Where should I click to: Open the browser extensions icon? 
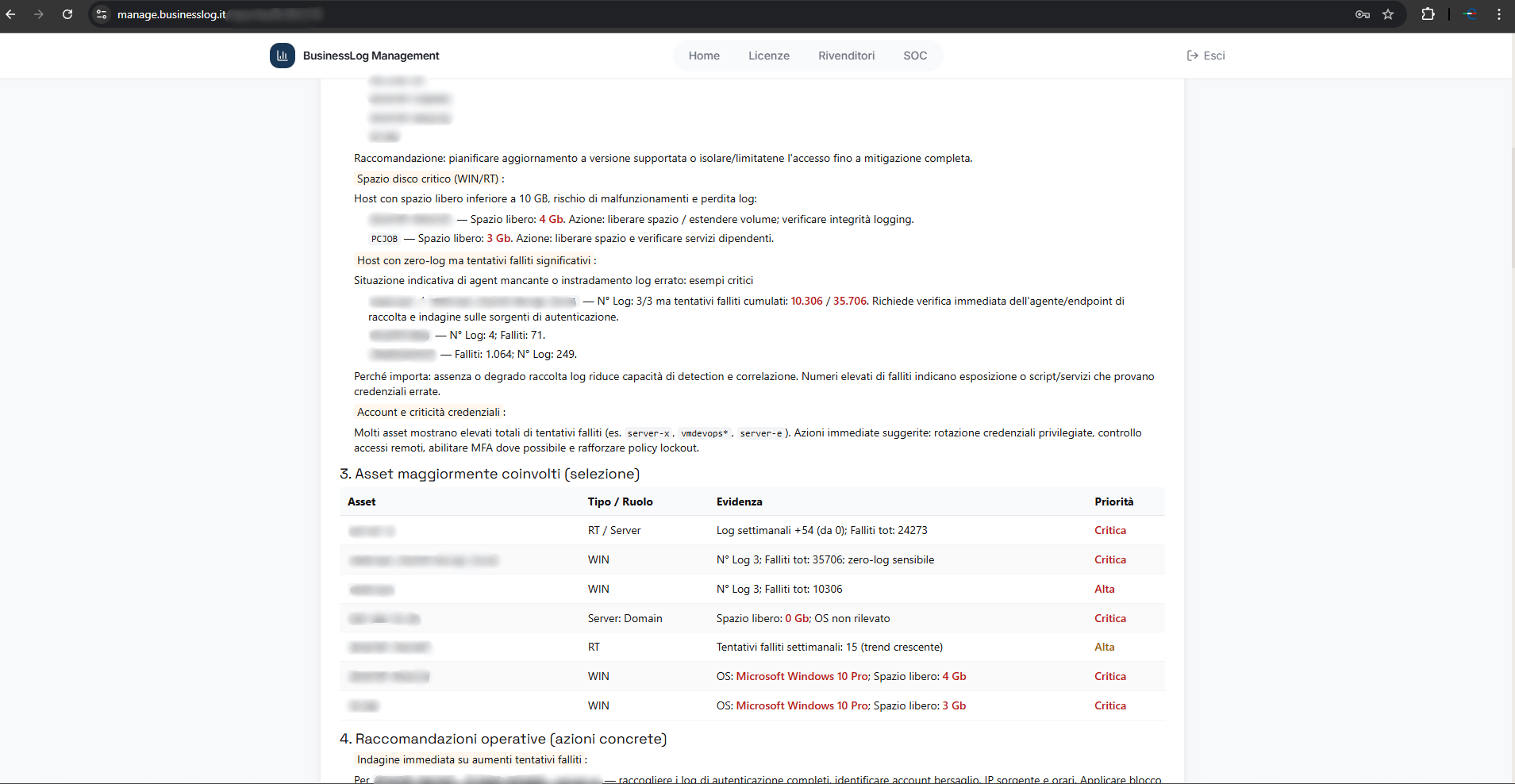[1428, 14]
